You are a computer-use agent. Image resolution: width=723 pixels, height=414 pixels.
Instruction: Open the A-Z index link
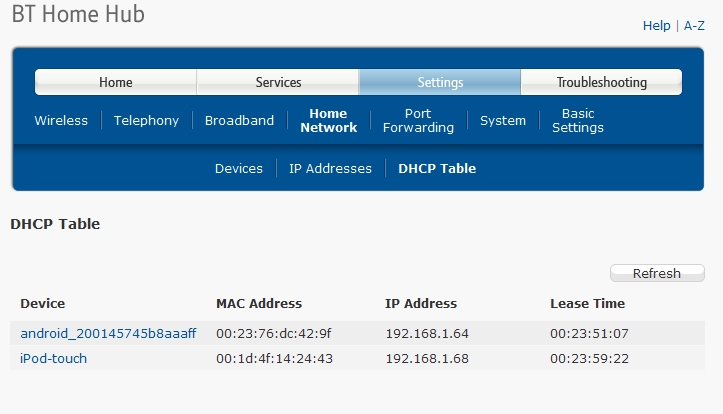click(x=694, y=25)
